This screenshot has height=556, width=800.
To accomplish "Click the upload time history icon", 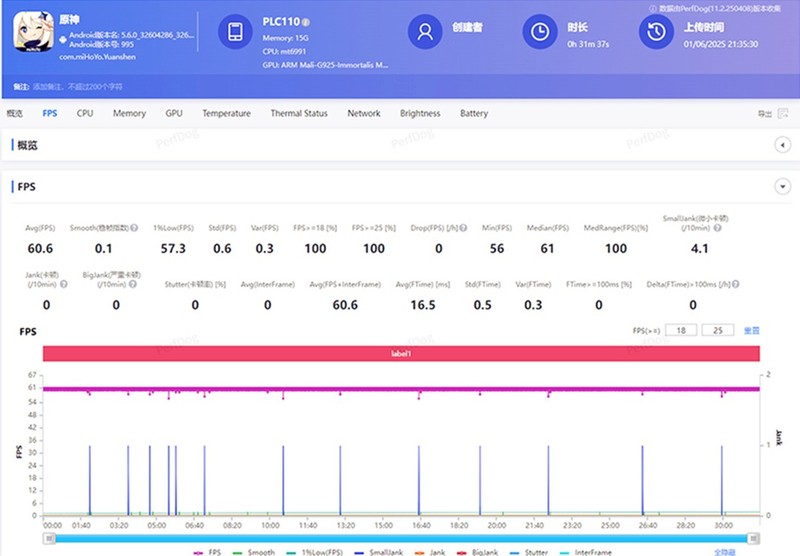I will click(x=656, y=33).
